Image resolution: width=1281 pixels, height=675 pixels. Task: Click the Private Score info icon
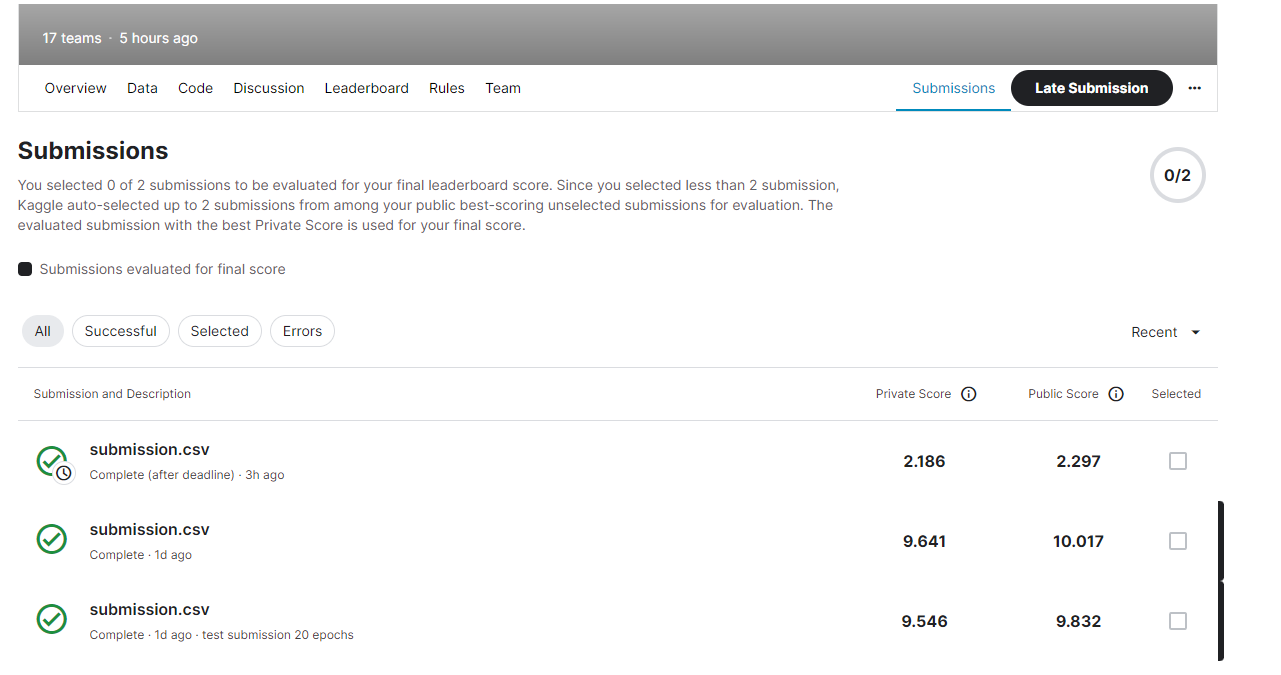(968, 394)
